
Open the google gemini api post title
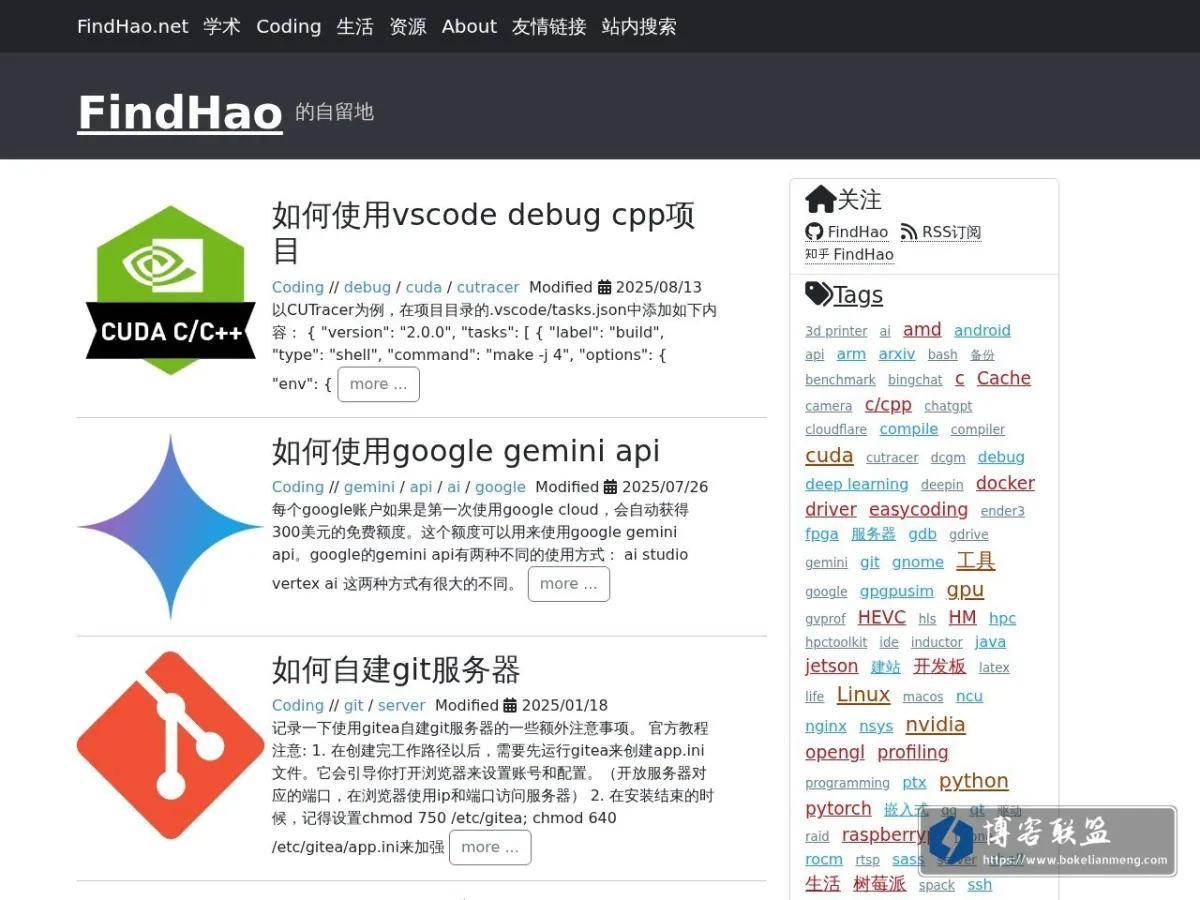[466, 451]
